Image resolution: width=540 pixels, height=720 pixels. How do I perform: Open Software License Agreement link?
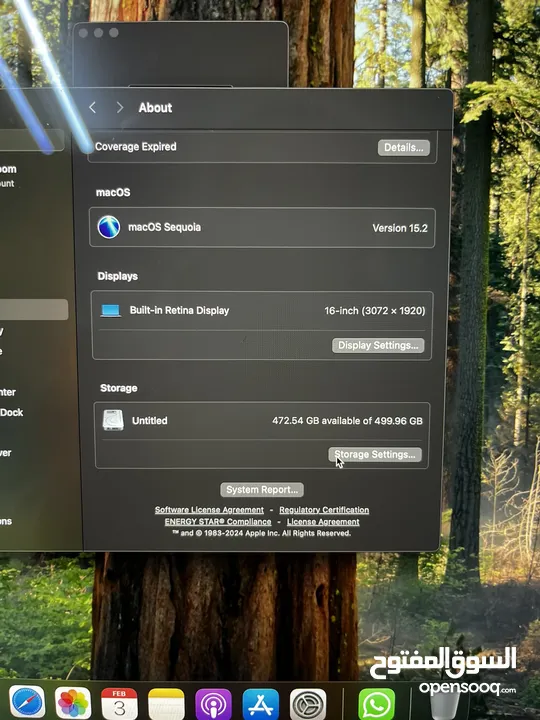(x=209, y=510)
